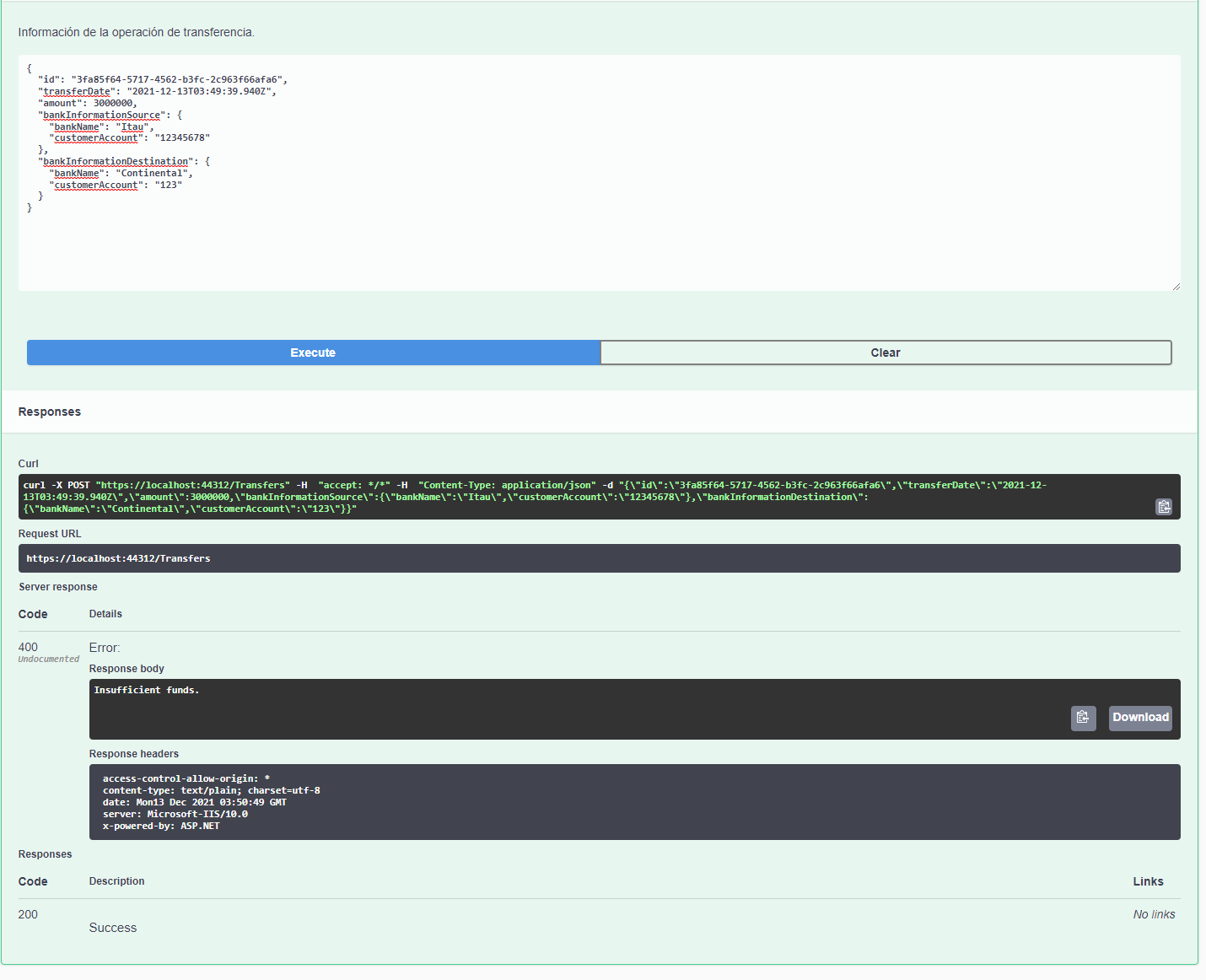
Task: Select the bankInformationSource field label
Action: 101,115
